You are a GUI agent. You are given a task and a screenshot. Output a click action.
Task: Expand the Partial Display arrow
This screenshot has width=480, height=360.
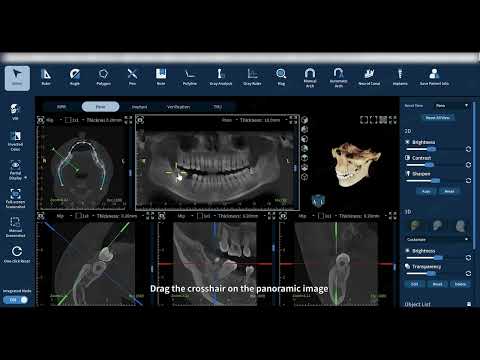[26, 178]
